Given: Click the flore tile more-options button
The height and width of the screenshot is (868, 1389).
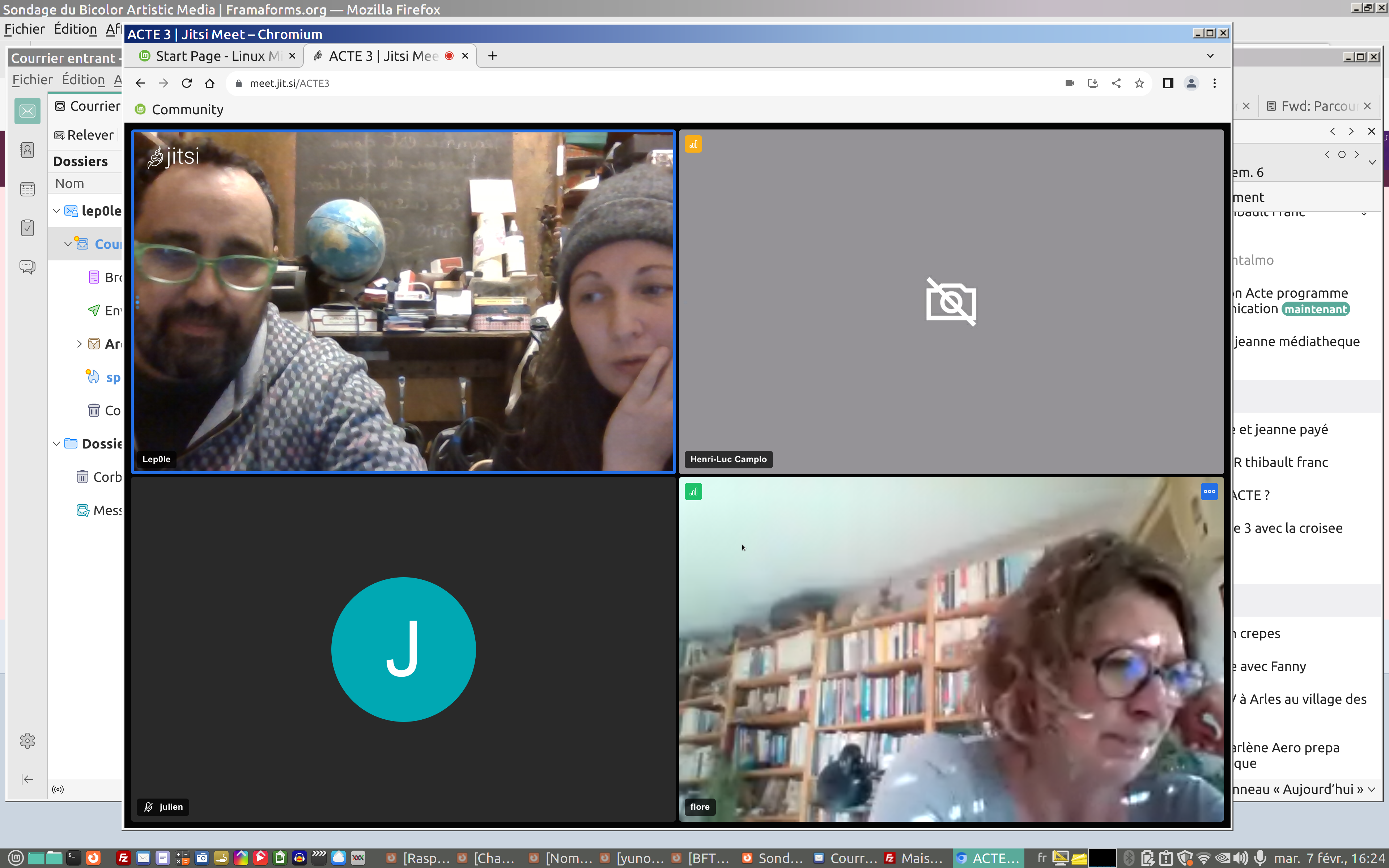Looking at the screenshot, I should [x=1209, y=492].
